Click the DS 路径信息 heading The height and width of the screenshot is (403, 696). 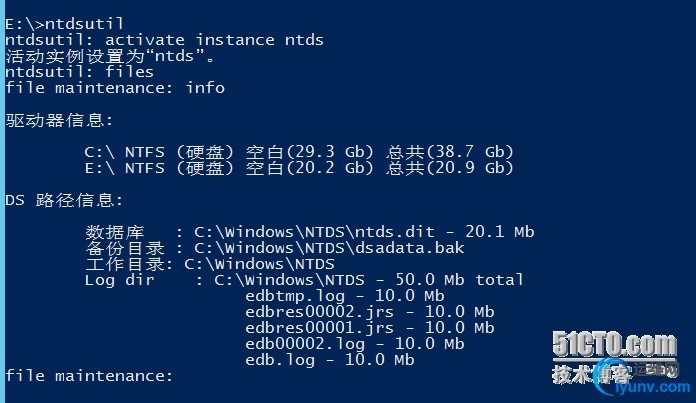click(64, 200)
